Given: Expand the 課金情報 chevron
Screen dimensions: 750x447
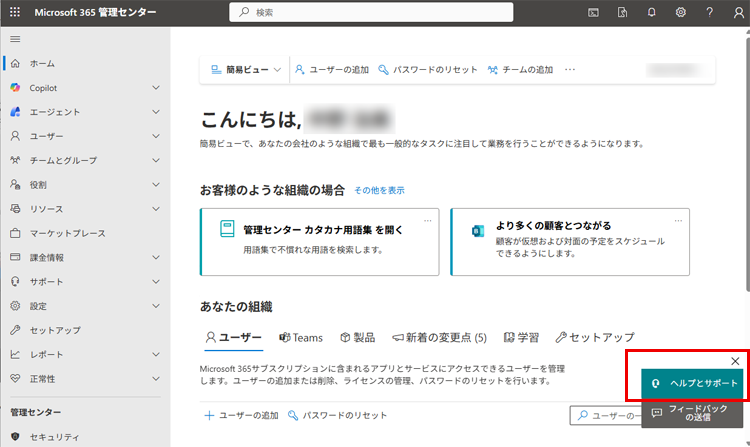Looking at the screenshot, I should click(x=156, y=257).
